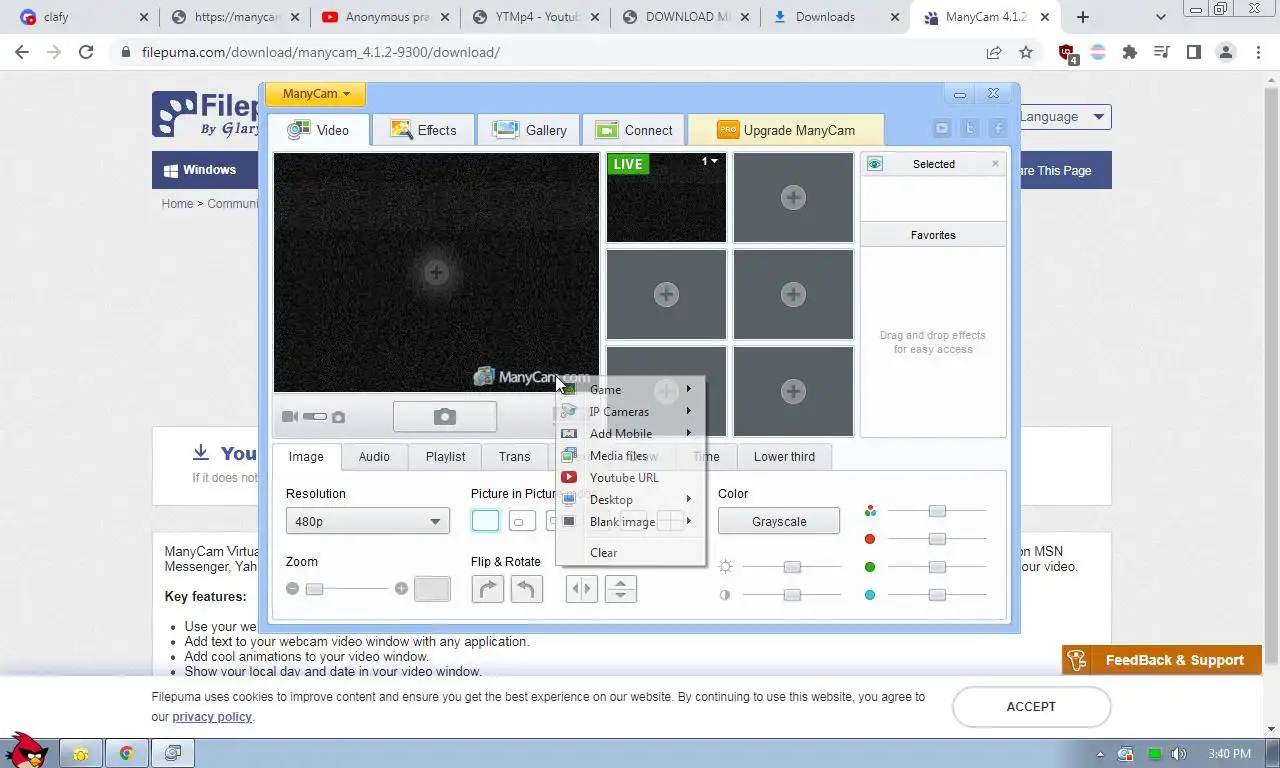
Task: Switch to the Image settings tab
Action: (x=306, y=457)
